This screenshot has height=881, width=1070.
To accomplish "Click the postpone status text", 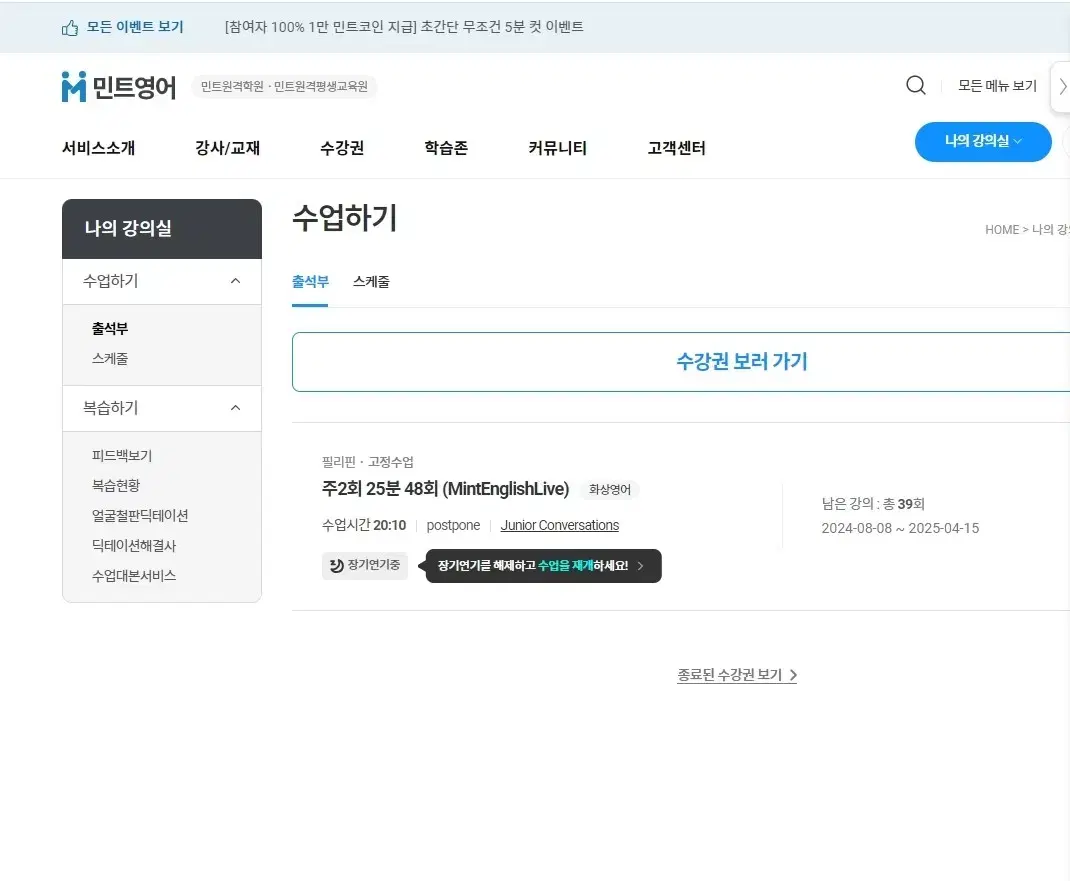I will tap(453, 525).
